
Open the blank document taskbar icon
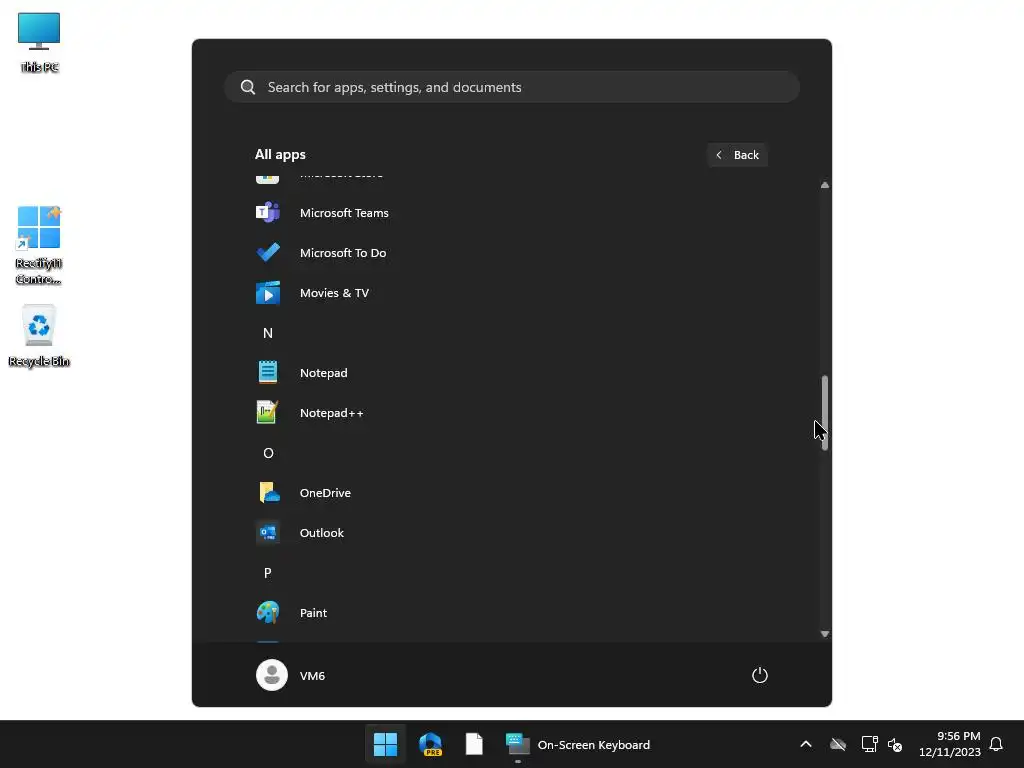coord(474,744)
